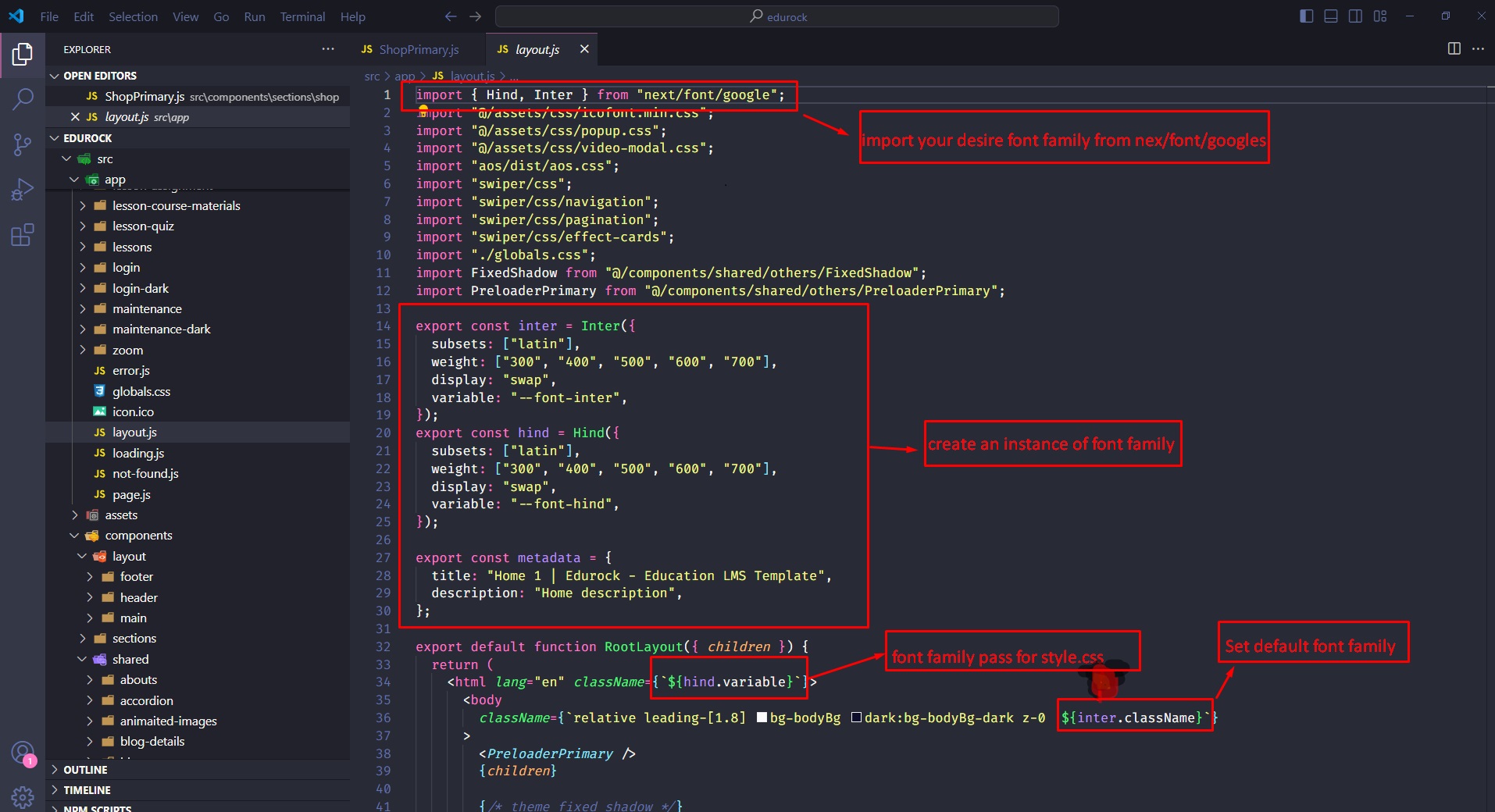Open the Manage gear icon
Viewport: 1495px width, 812px height.
(23, 797)
